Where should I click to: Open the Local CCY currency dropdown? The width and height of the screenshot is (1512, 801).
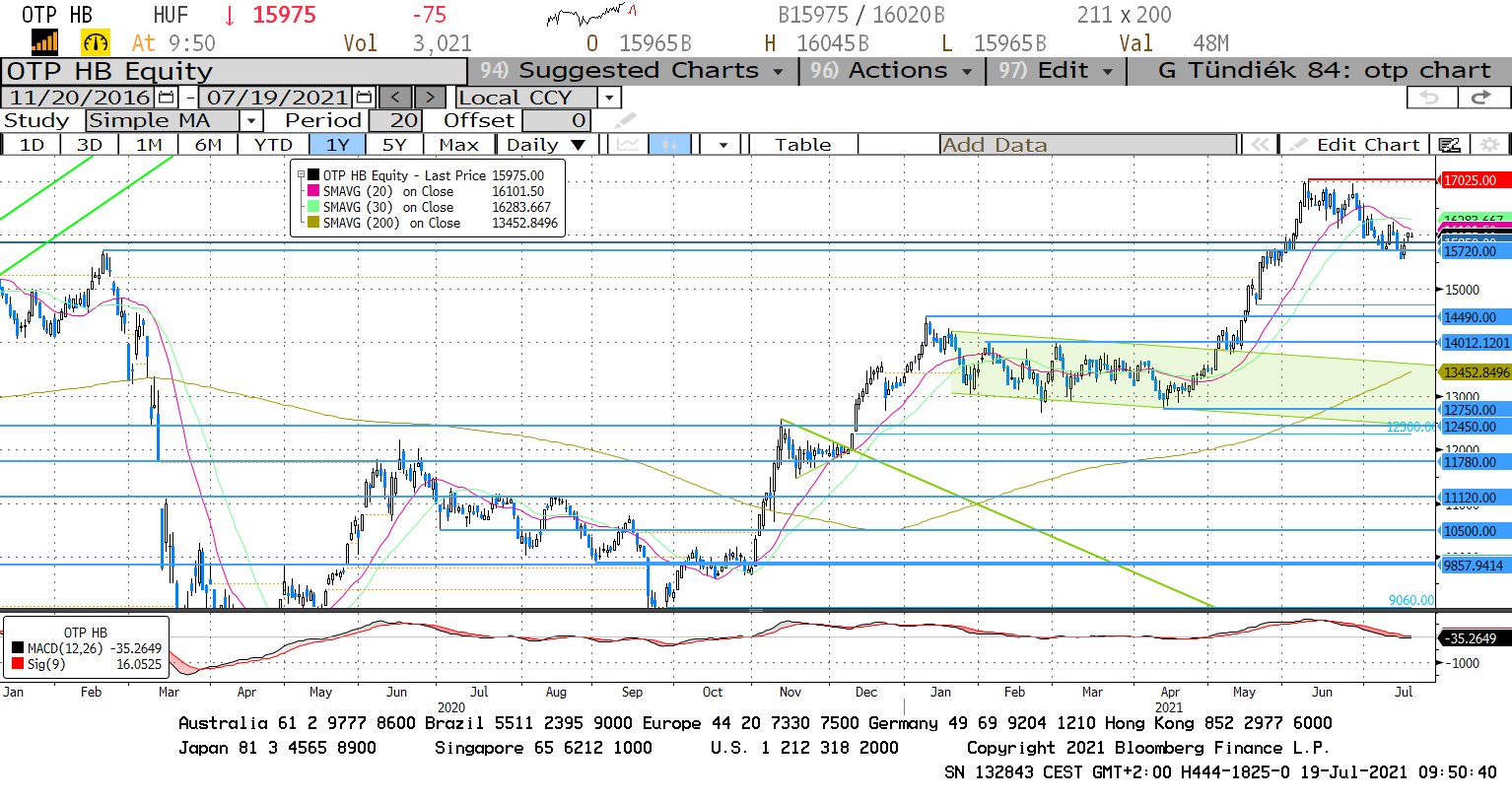609,98
